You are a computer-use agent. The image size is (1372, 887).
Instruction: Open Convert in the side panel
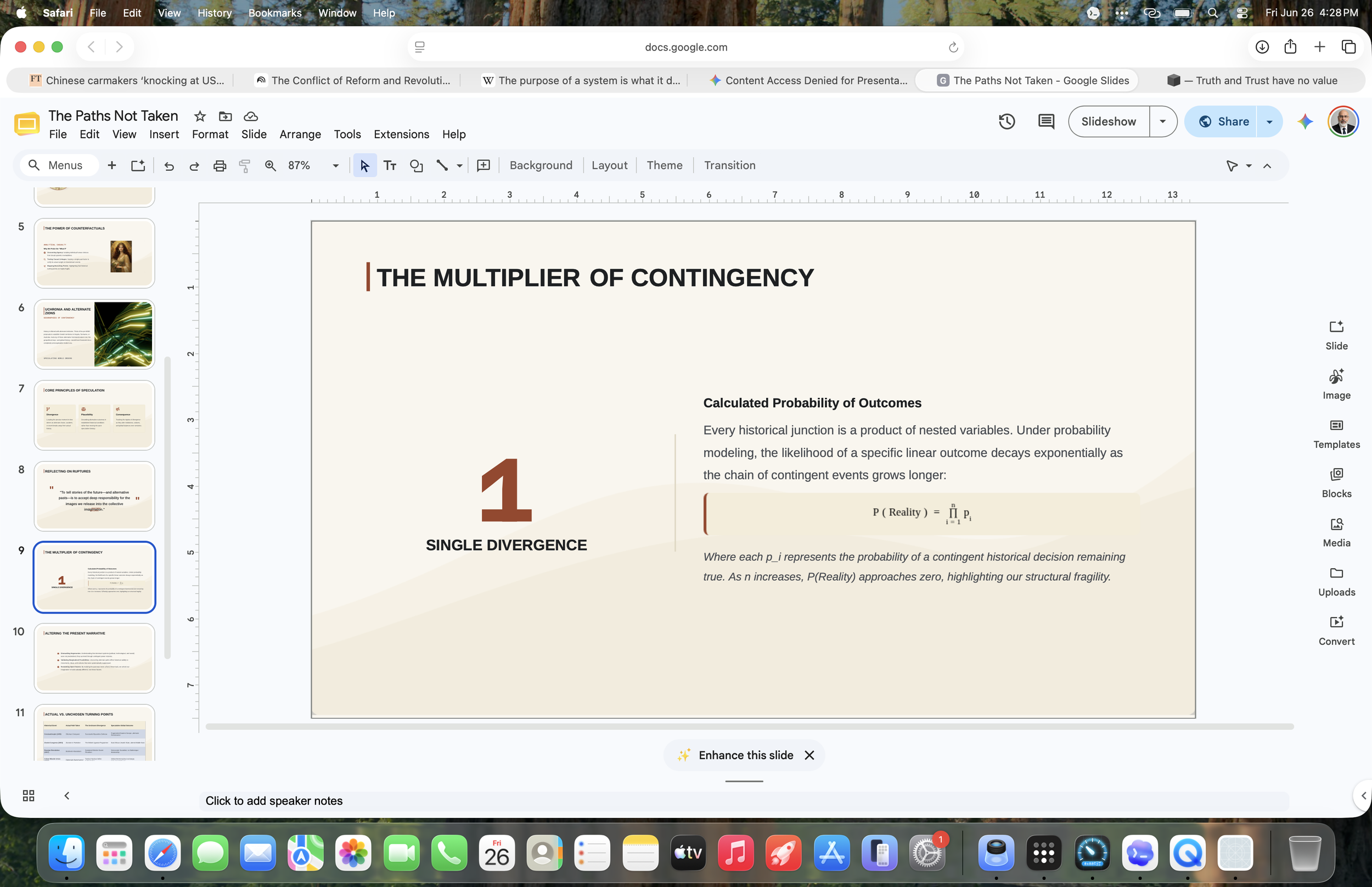point(1336,631)
